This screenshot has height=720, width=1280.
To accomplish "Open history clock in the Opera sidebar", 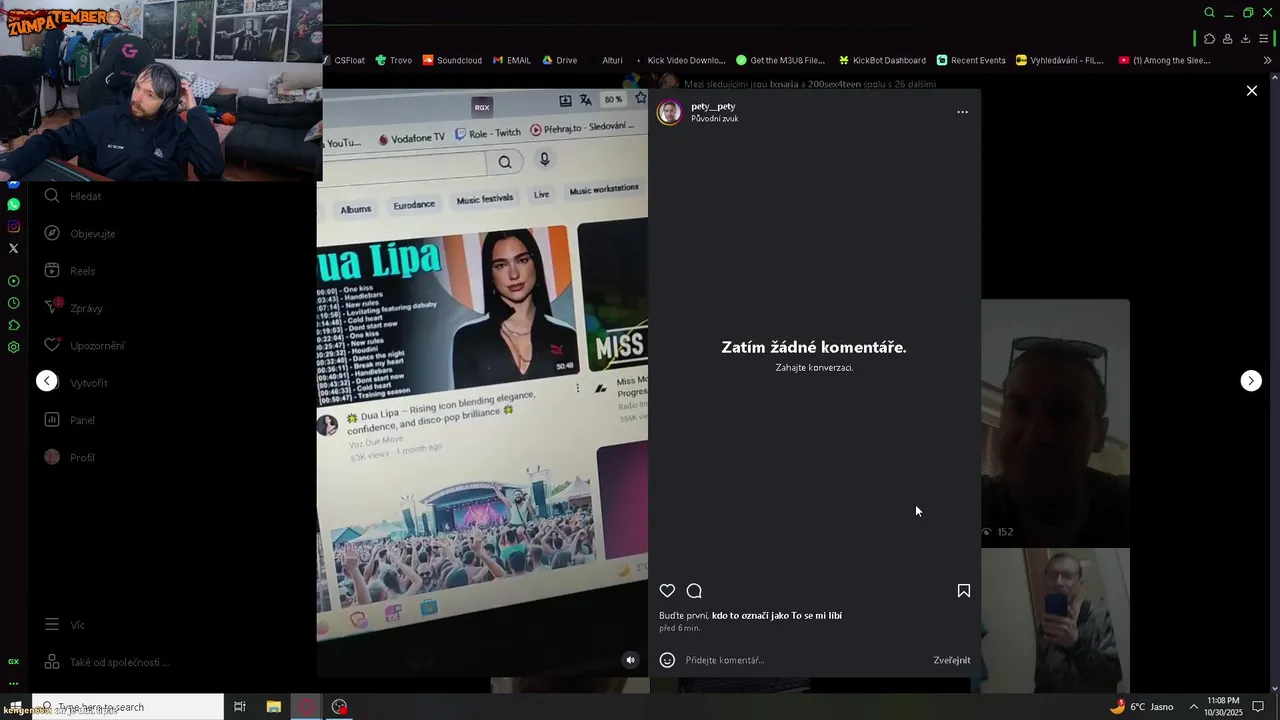I will tap(13, 303).
